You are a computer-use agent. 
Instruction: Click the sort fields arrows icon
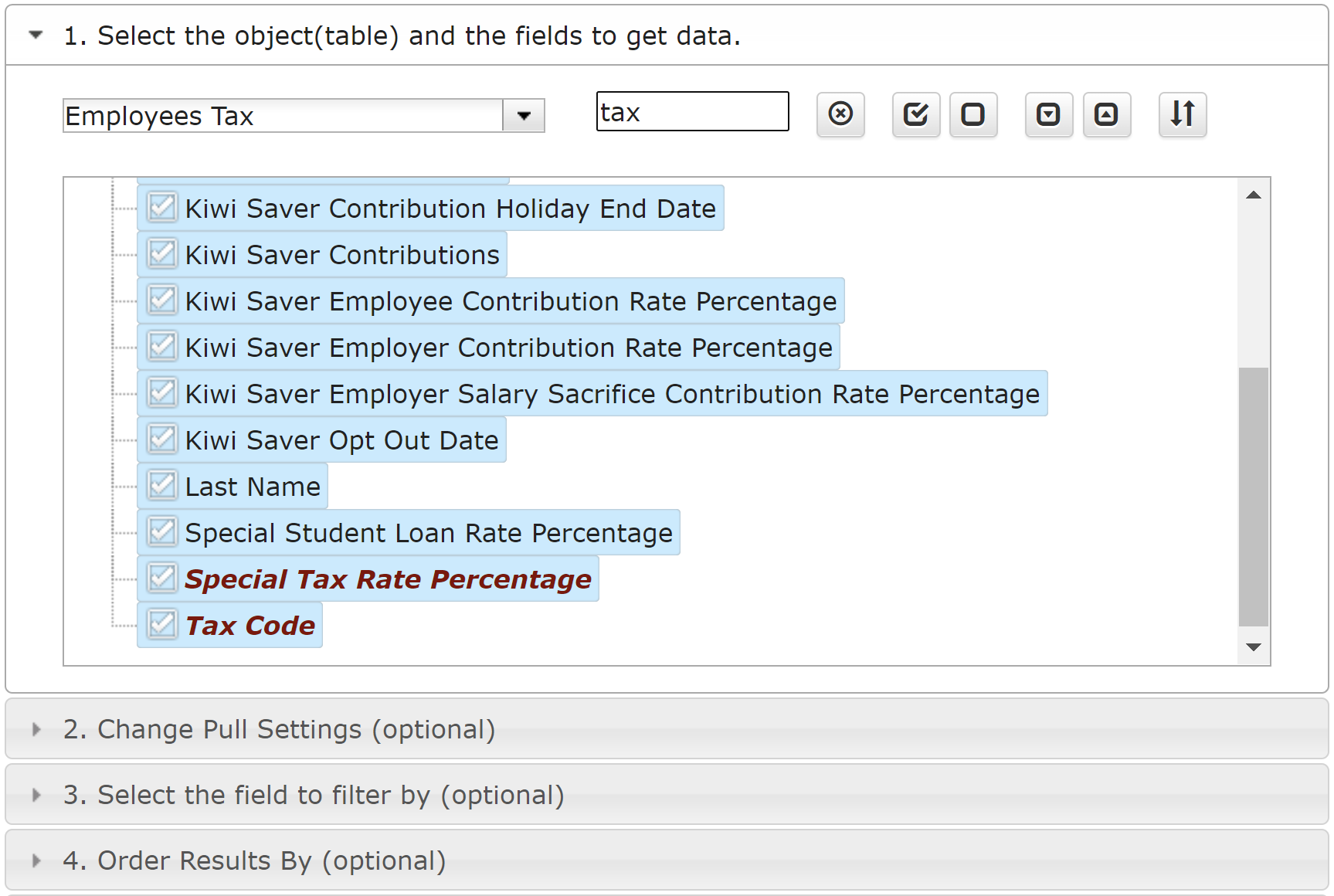tap(1182, 114)
